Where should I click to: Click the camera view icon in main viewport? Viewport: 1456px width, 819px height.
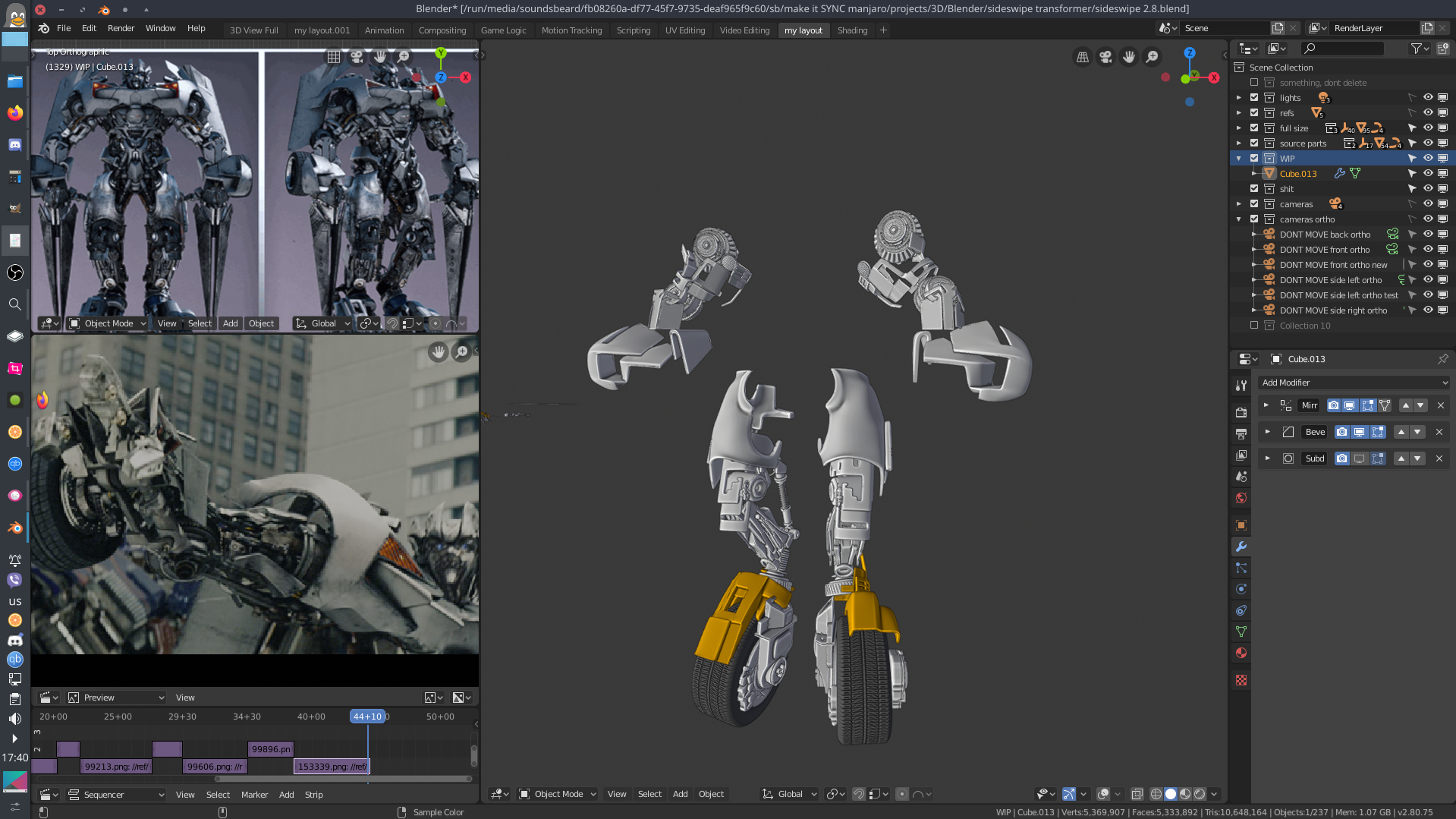(1105, 57)
